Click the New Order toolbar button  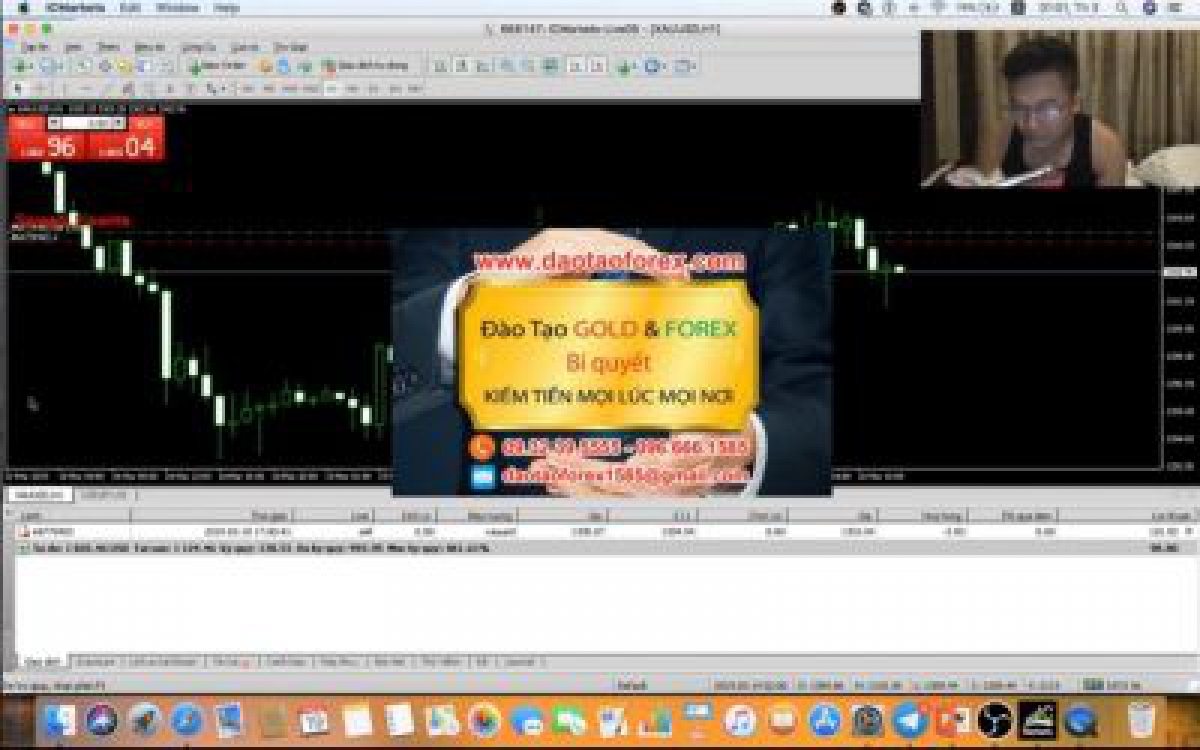(x=218, y=67)
